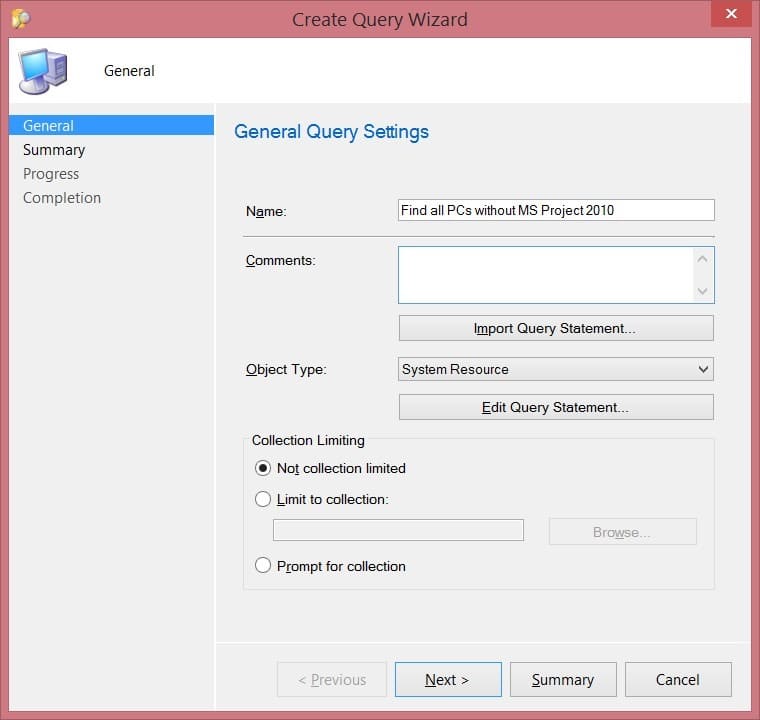Select Completion step in sidebar
760x720 pixels.
pyautogui.click(x=62, y=198)
